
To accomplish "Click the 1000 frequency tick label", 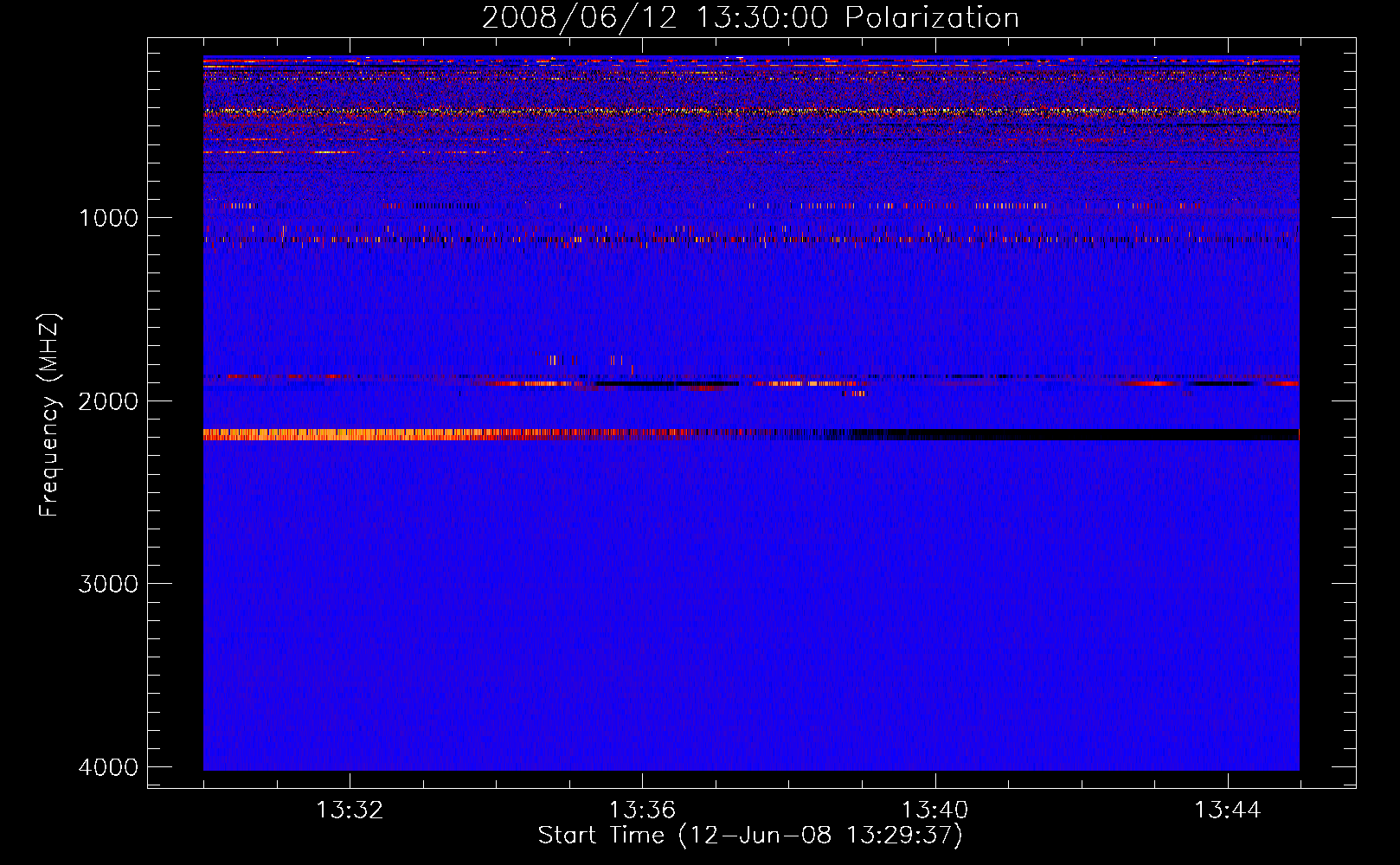I will 108,218.
